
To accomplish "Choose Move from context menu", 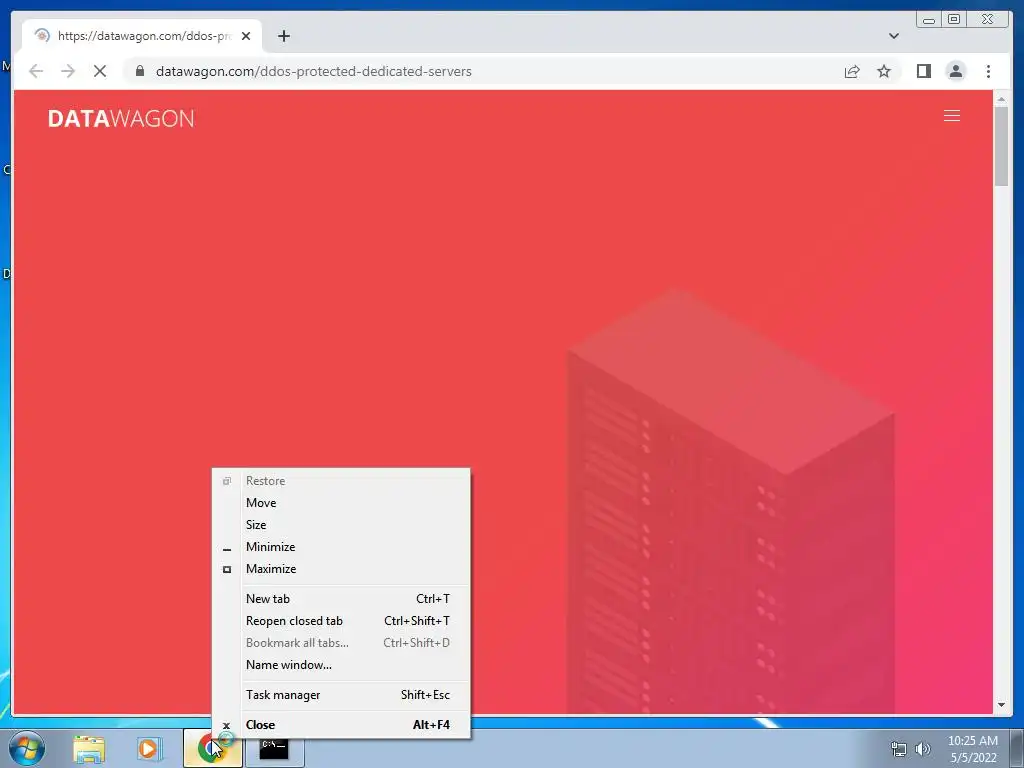I will point(341,503).
